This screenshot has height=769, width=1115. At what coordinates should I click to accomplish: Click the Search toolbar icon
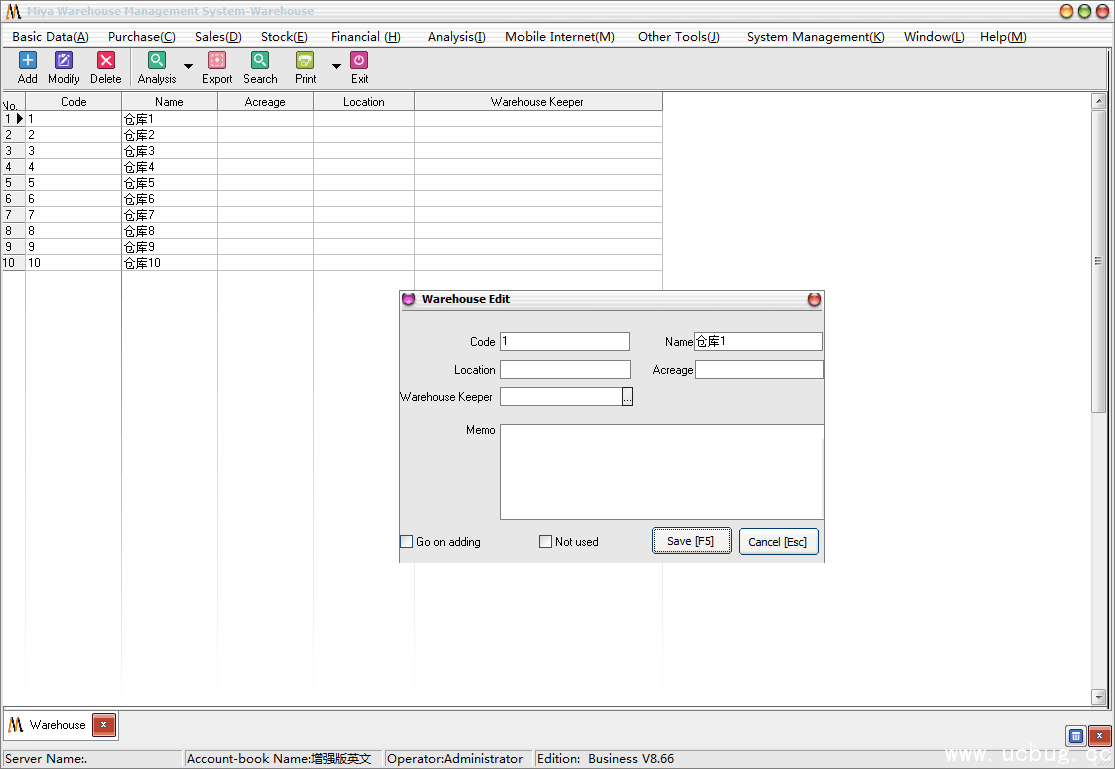[260, 61]
